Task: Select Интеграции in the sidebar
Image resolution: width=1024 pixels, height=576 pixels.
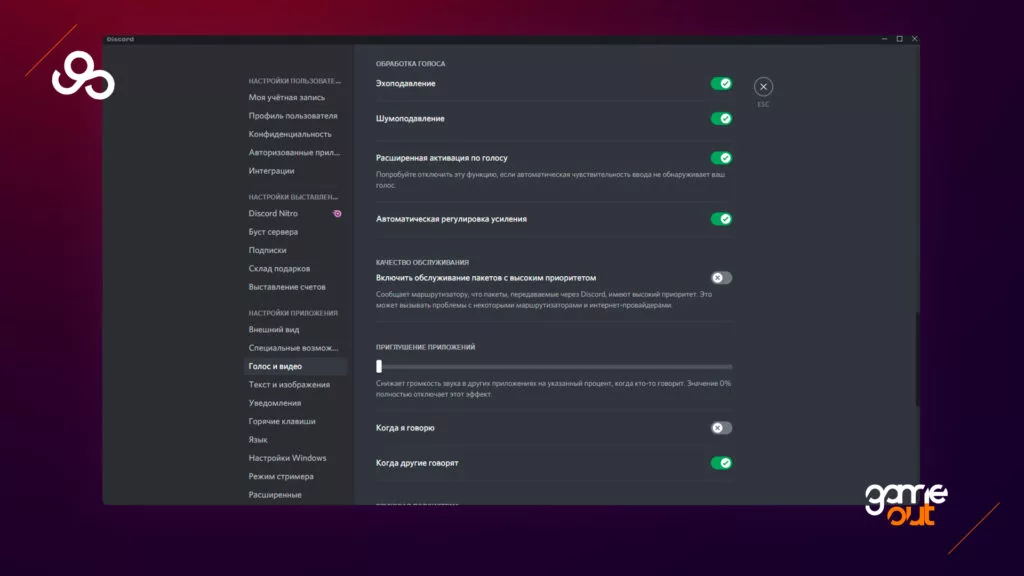Action: pos(271,171)
